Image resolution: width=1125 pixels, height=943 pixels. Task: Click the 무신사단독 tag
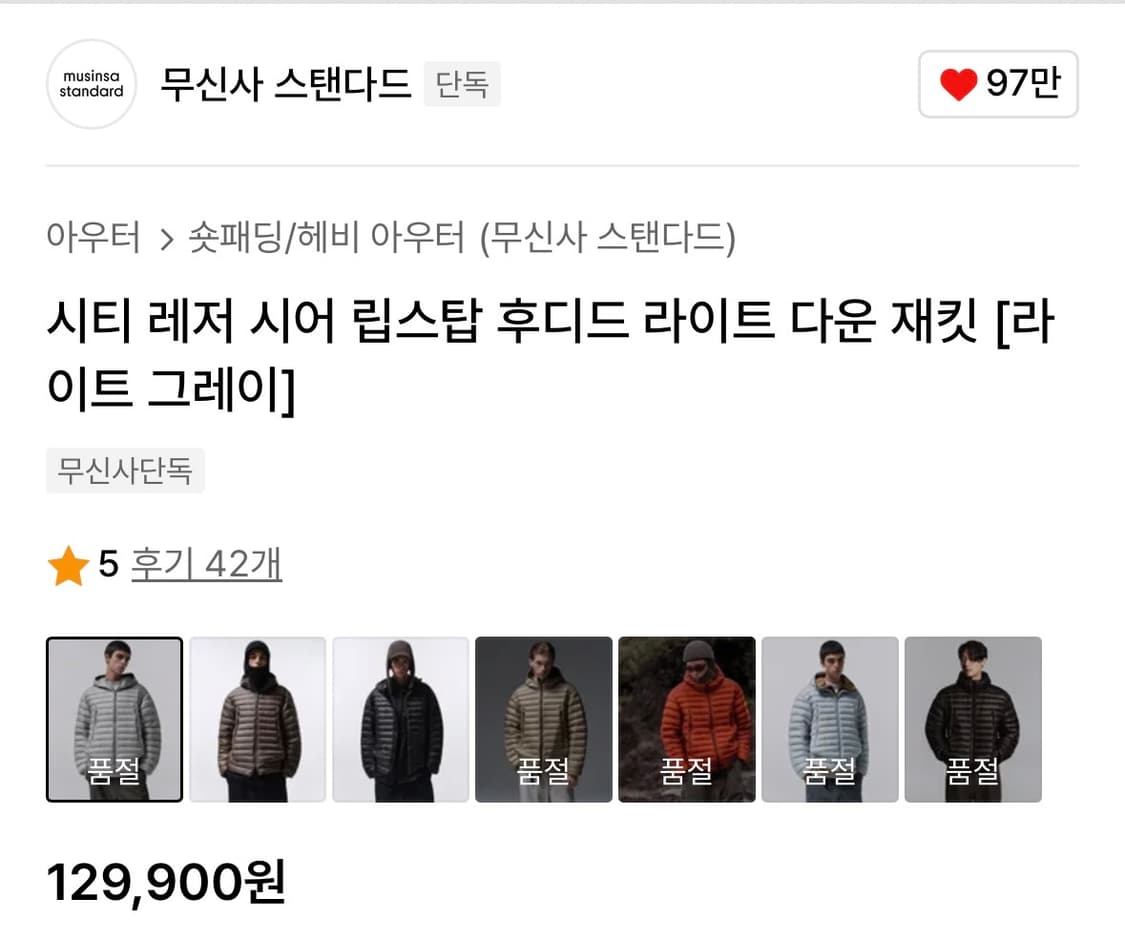tap(126, 471)
